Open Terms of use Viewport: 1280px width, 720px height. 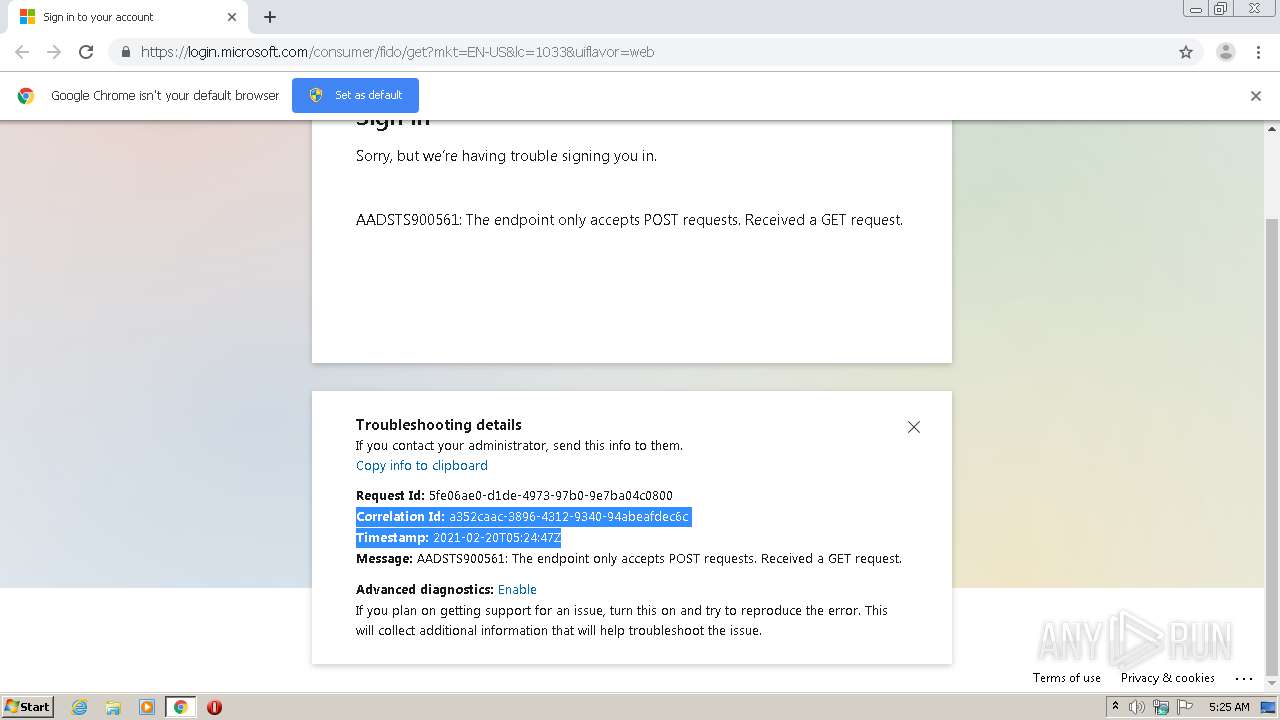1067,677
